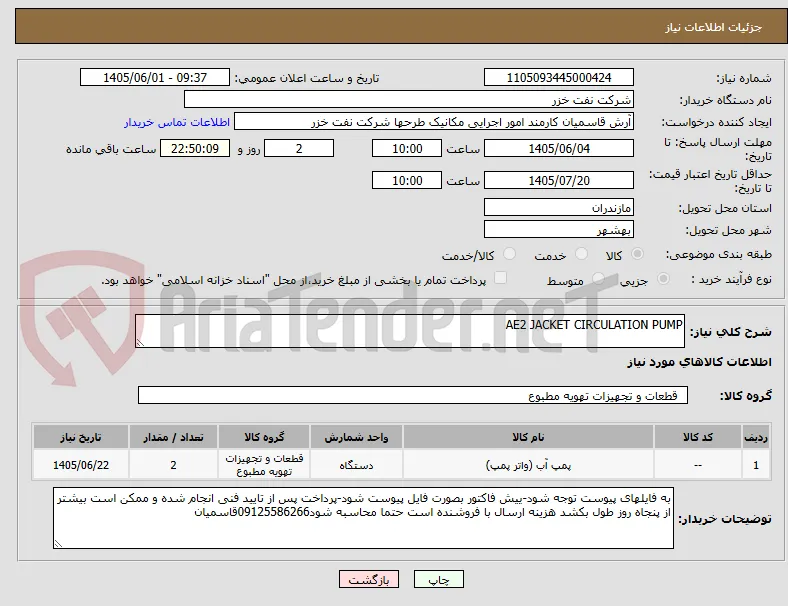
Task: Click the price validity time field 10:00
Action: (407, 180)
